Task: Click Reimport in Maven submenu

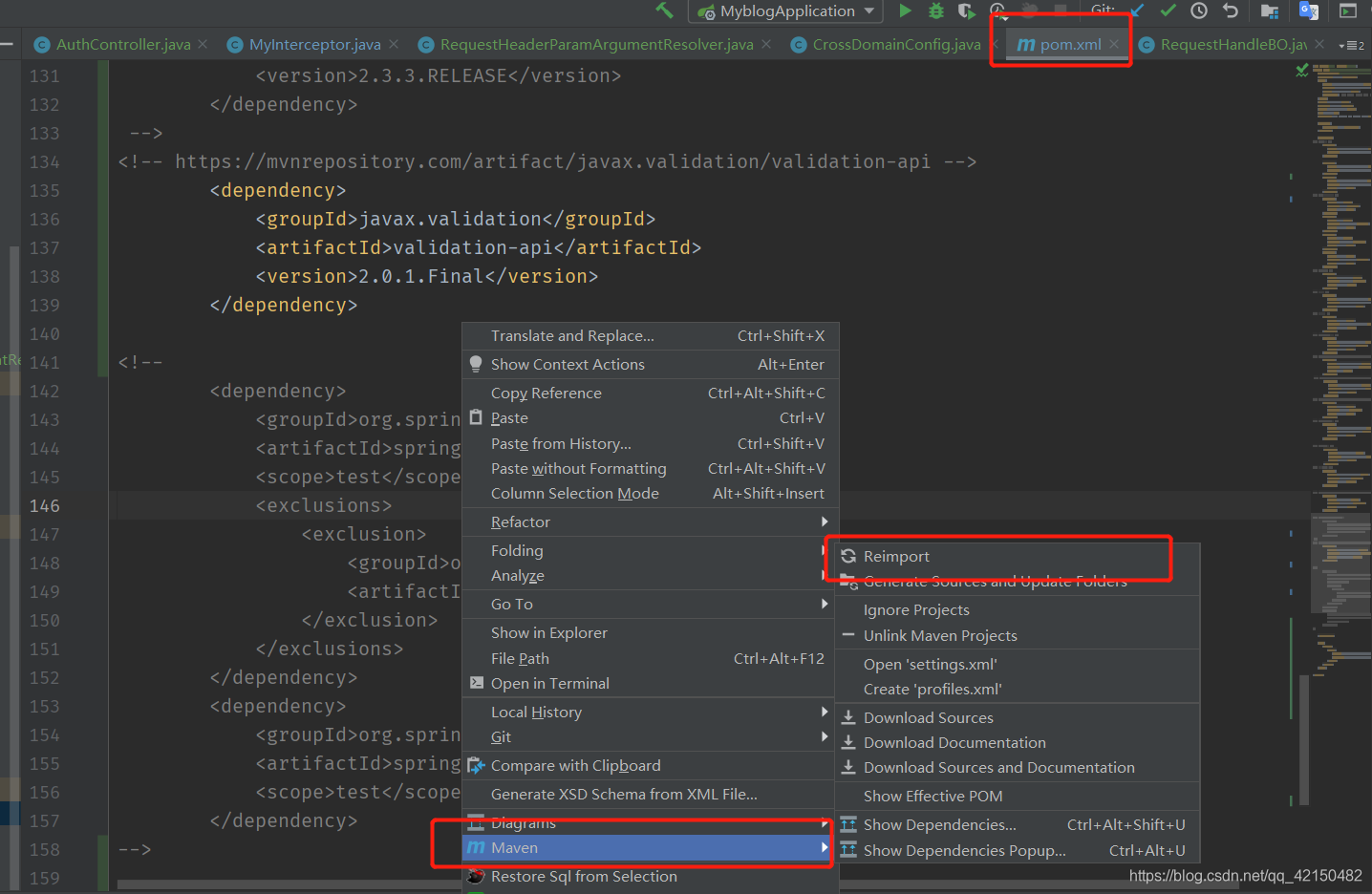Action: (1018, 557)
